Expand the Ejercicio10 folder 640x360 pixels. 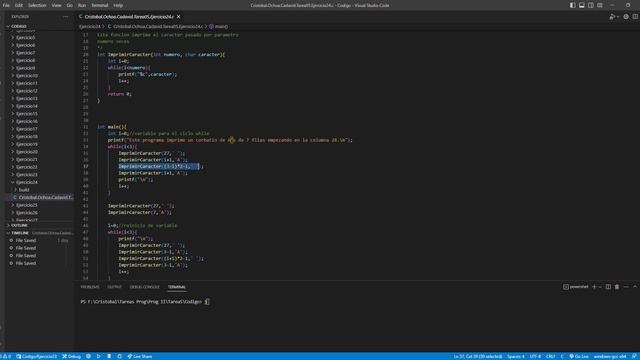39,76
